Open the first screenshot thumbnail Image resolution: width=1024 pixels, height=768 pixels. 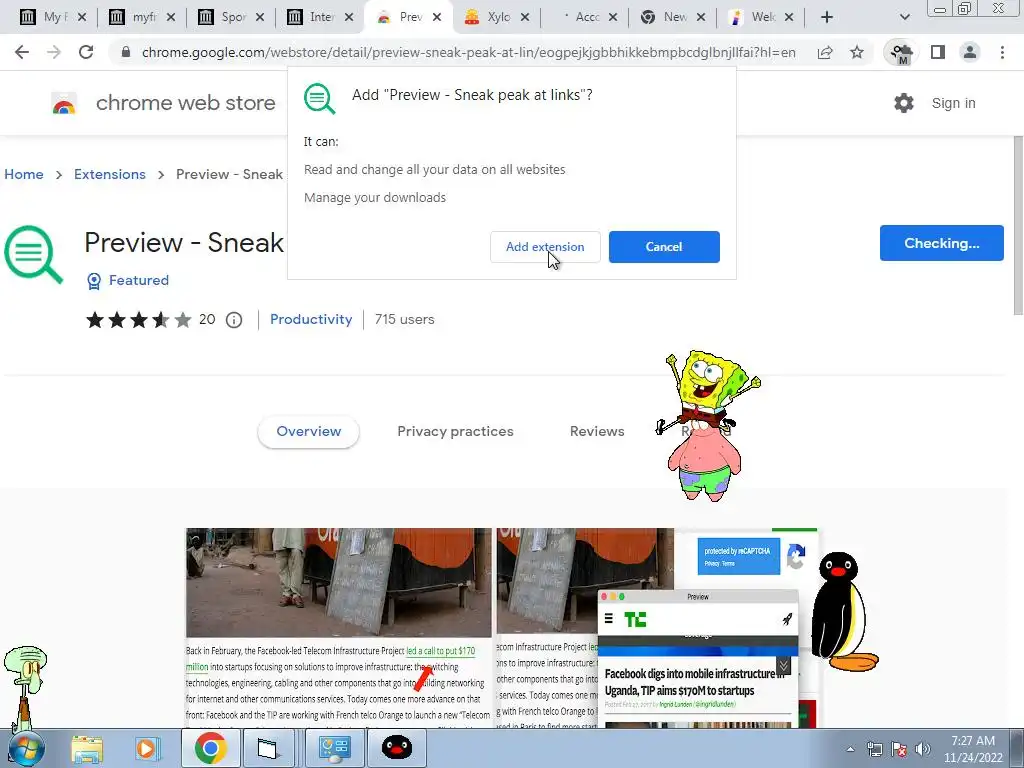(x=338, y=628)
